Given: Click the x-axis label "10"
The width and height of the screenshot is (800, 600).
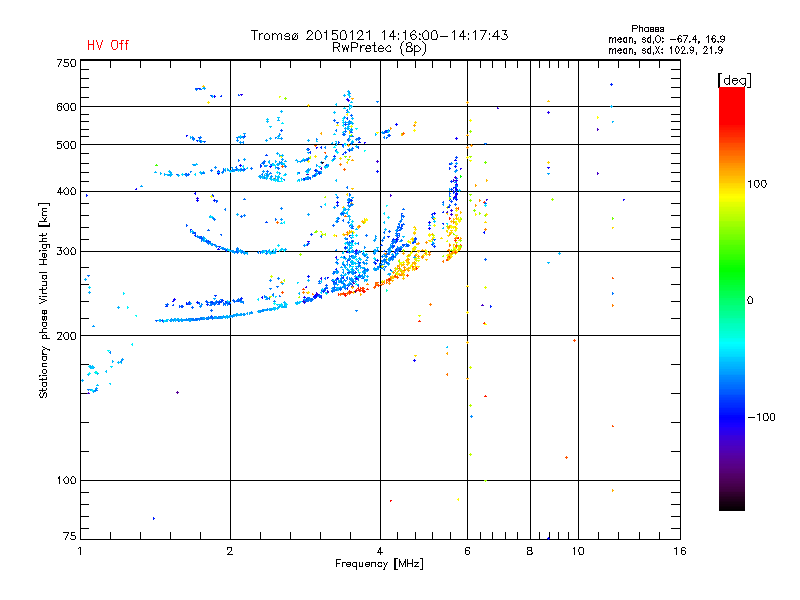Looking at the screenshot, I should click(x=578, y=551).
